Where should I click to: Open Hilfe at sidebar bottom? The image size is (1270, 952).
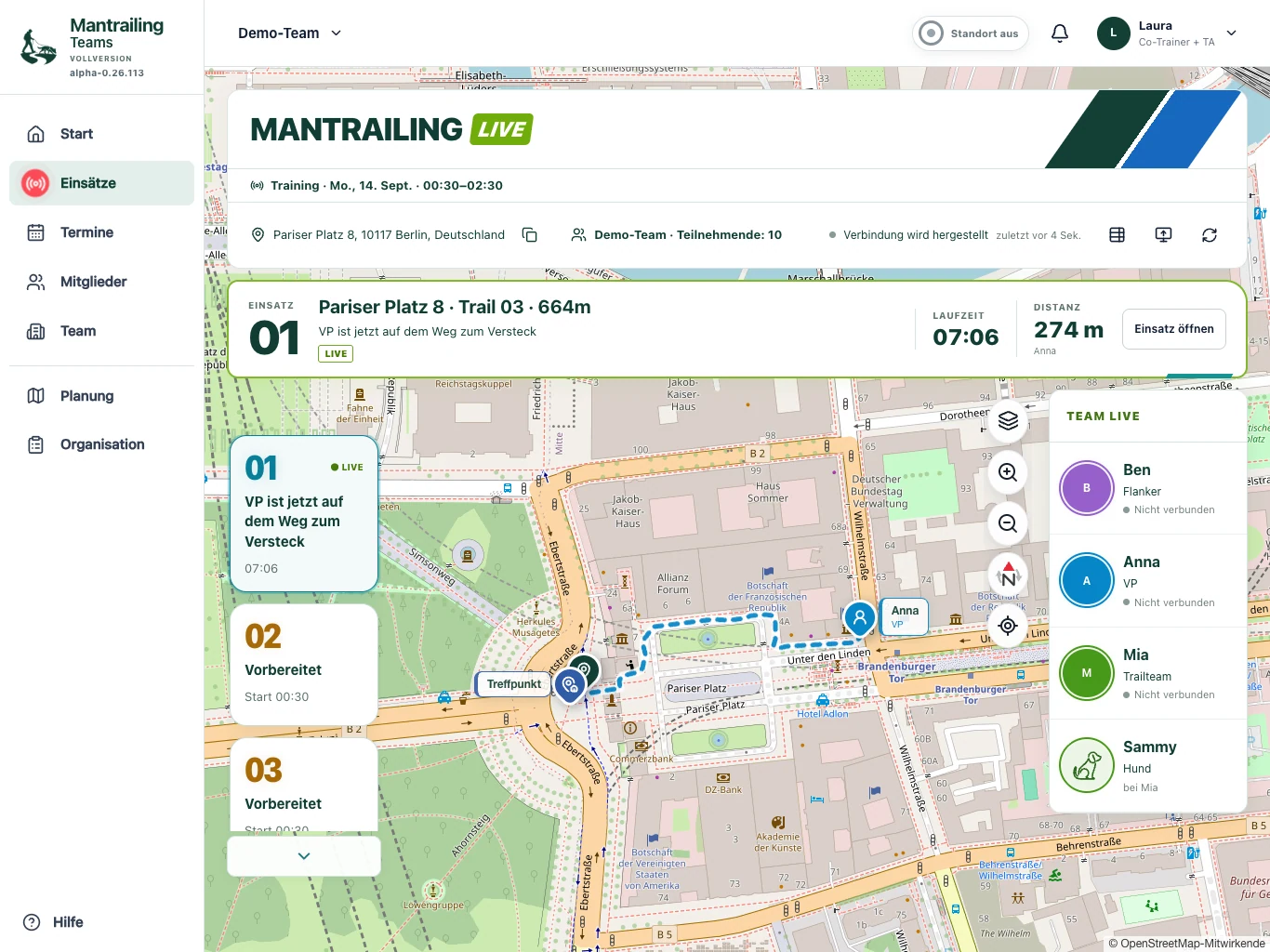54,922
